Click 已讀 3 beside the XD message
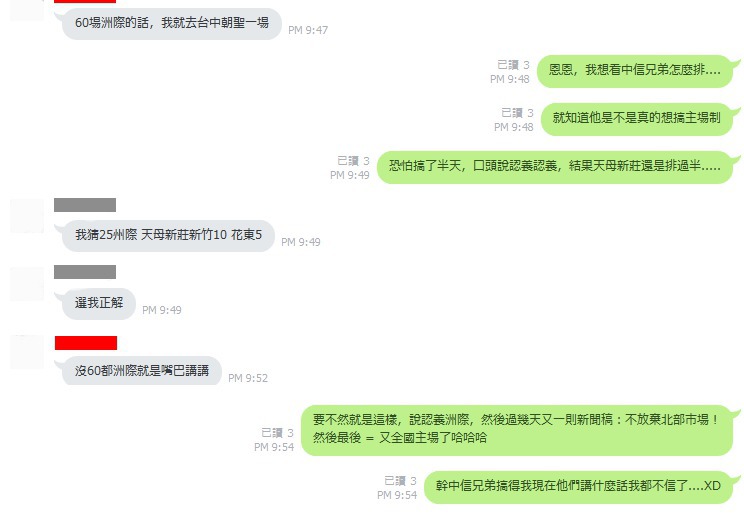Screen dimensions: 744x513 tap(400, 481)
